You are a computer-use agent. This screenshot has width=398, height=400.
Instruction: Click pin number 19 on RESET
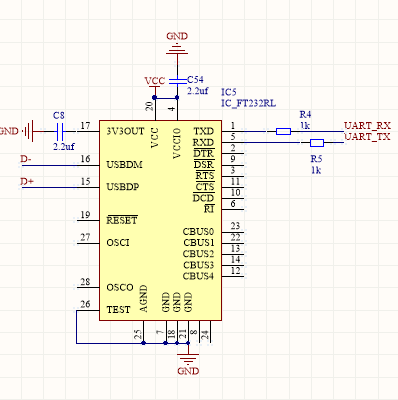(x=85, y=215)
